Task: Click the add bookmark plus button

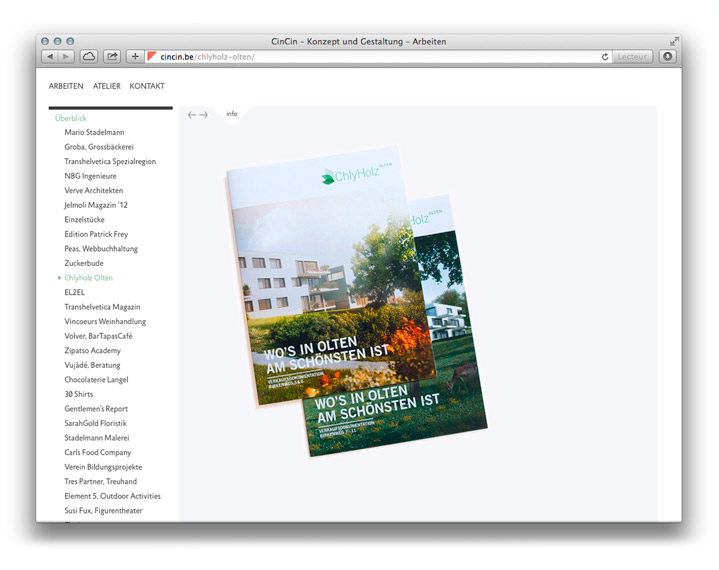Action: coord(136,57)
